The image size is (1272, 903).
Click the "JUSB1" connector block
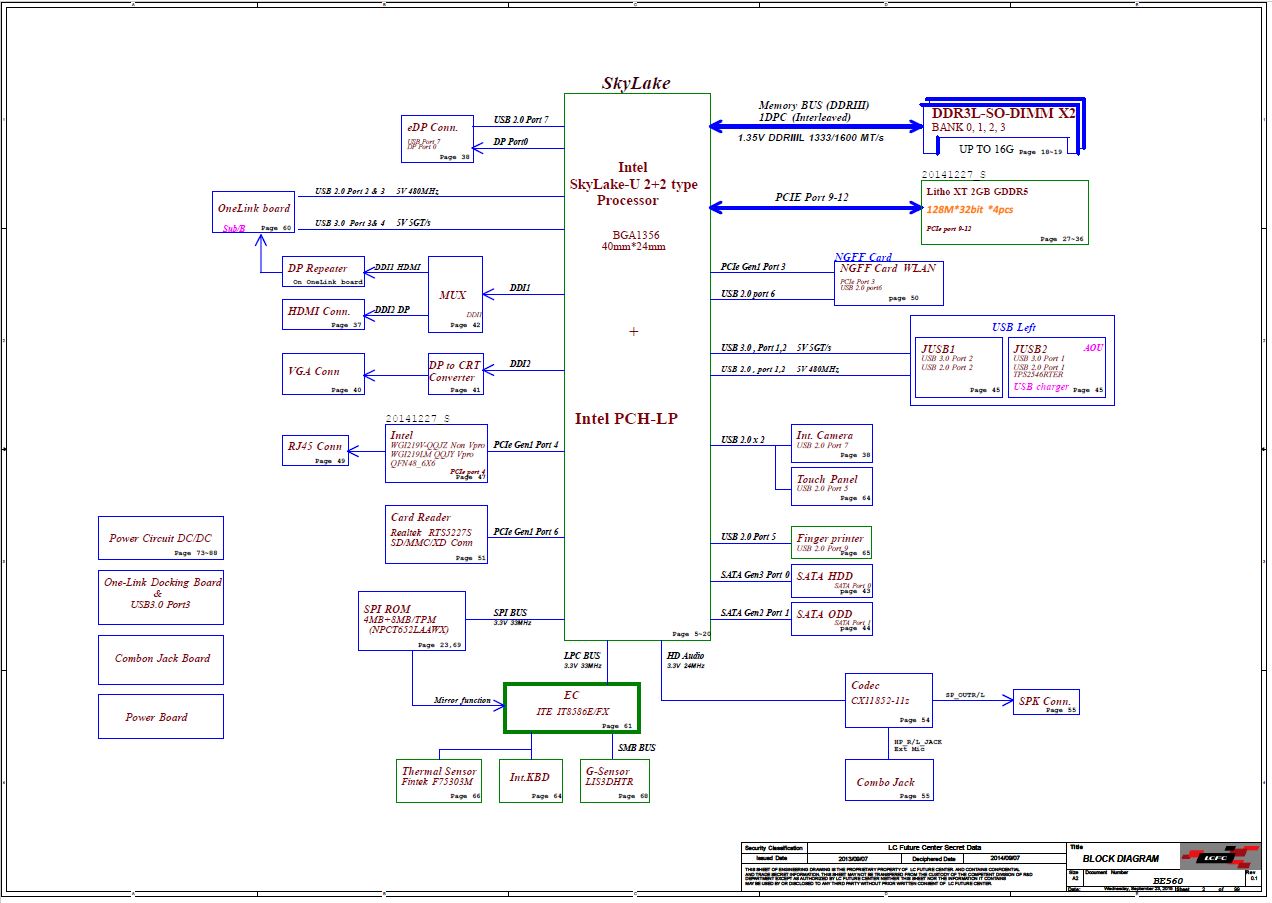pyautogui.click(x=960, y=367)
